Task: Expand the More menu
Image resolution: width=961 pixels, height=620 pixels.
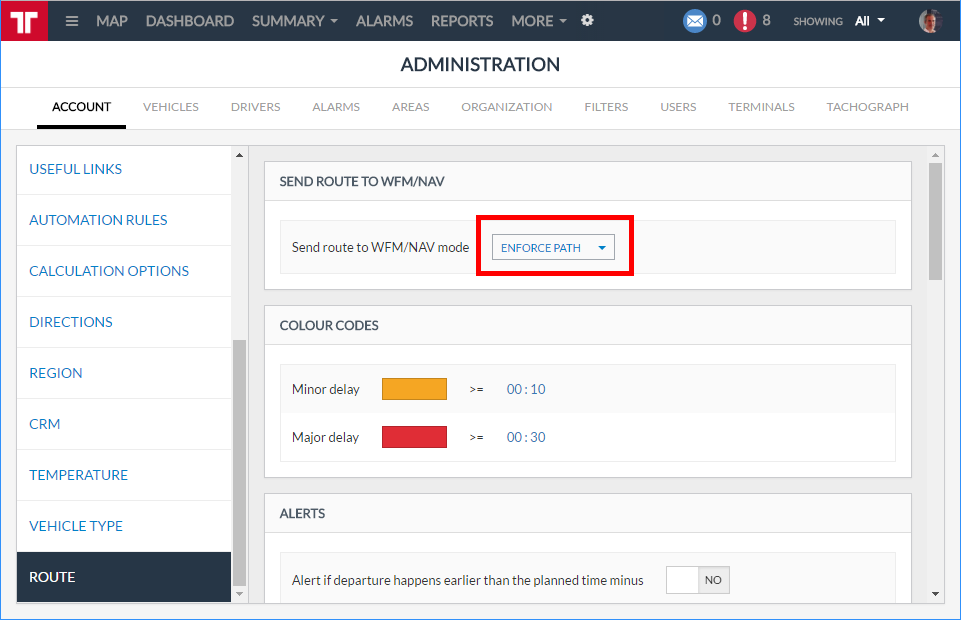Action: (x=538, y=21)
